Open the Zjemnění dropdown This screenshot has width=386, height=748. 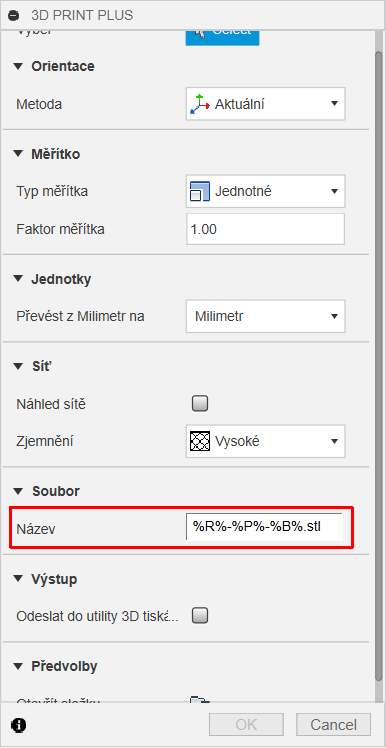tap(265, 441)
